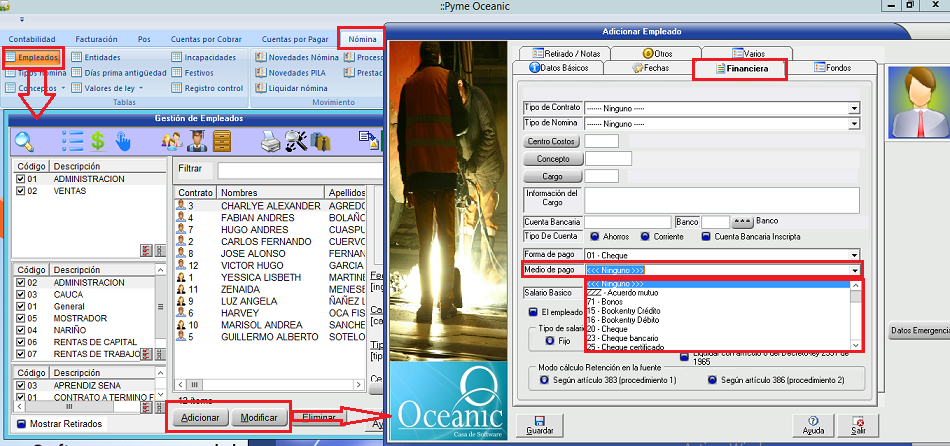
Task: Click the Datos Emergencia button
Action: (x=919, y=331)
